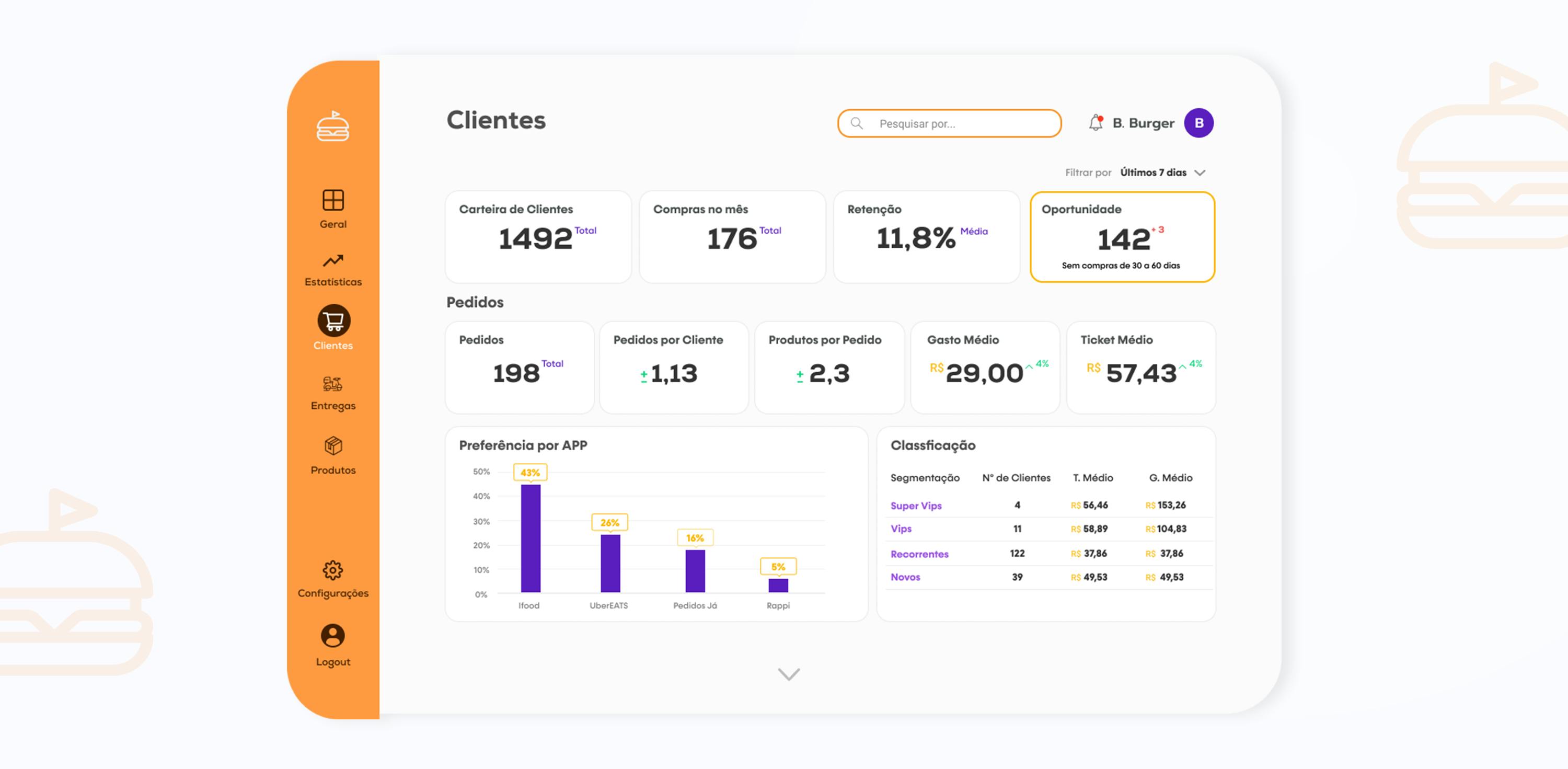Open notifications bell icon
The image size is (1568, 769).
[1096, 122]
